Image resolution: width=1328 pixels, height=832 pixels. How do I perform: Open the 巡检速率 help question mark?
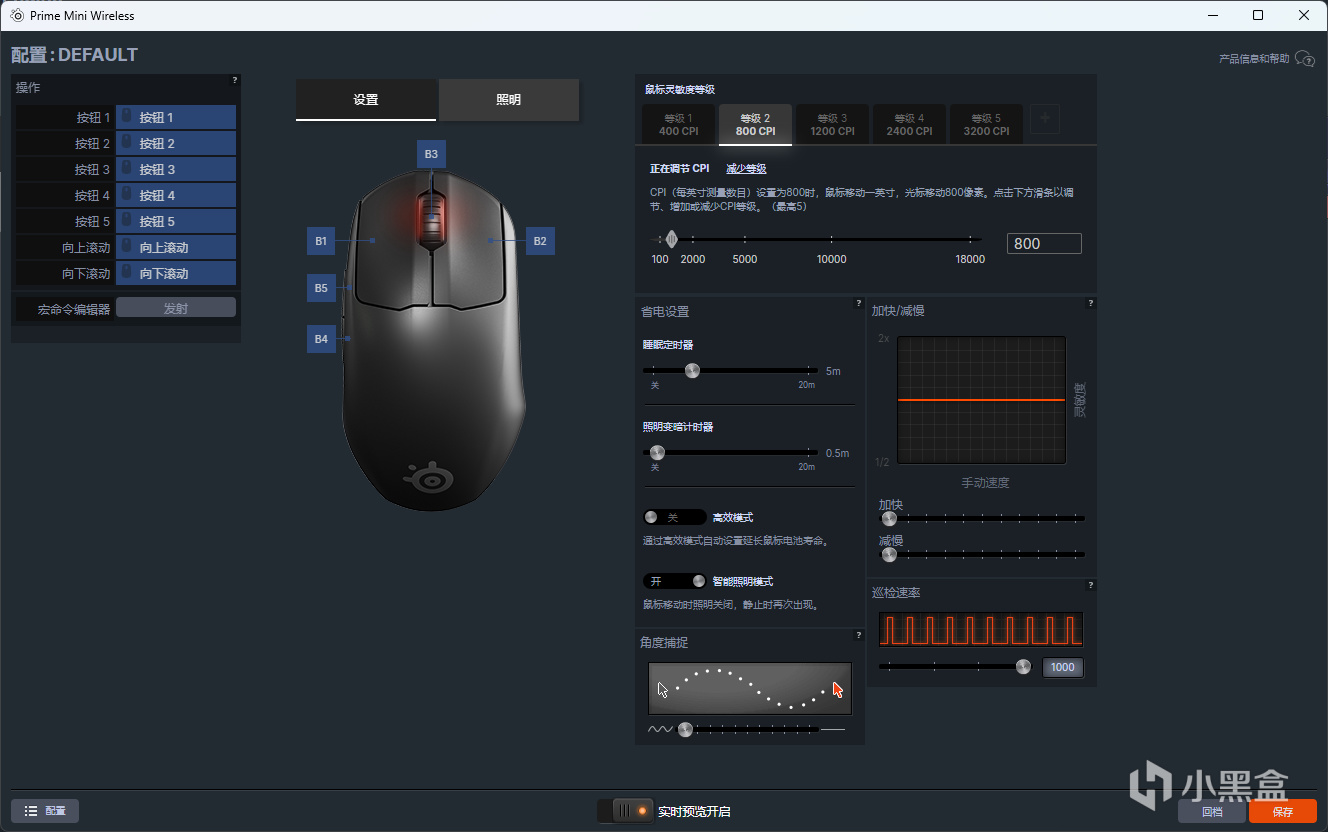click(x=1091, y=585)
